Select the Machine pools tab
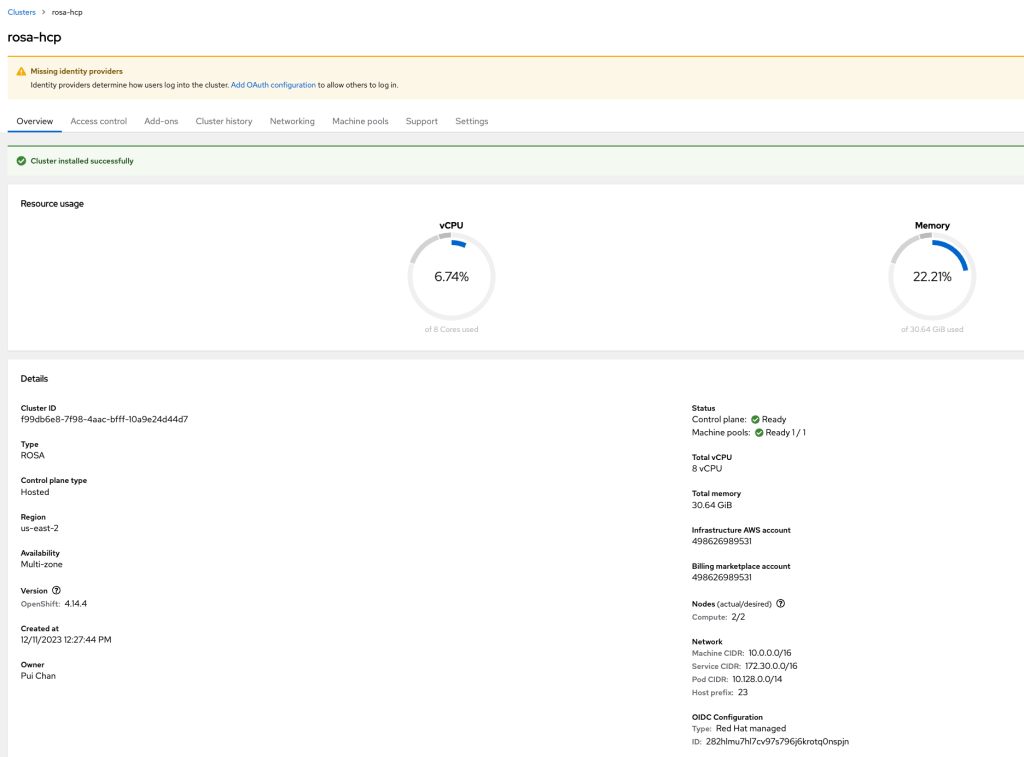This screenshot has height=757, width=1024. [360, 121]
